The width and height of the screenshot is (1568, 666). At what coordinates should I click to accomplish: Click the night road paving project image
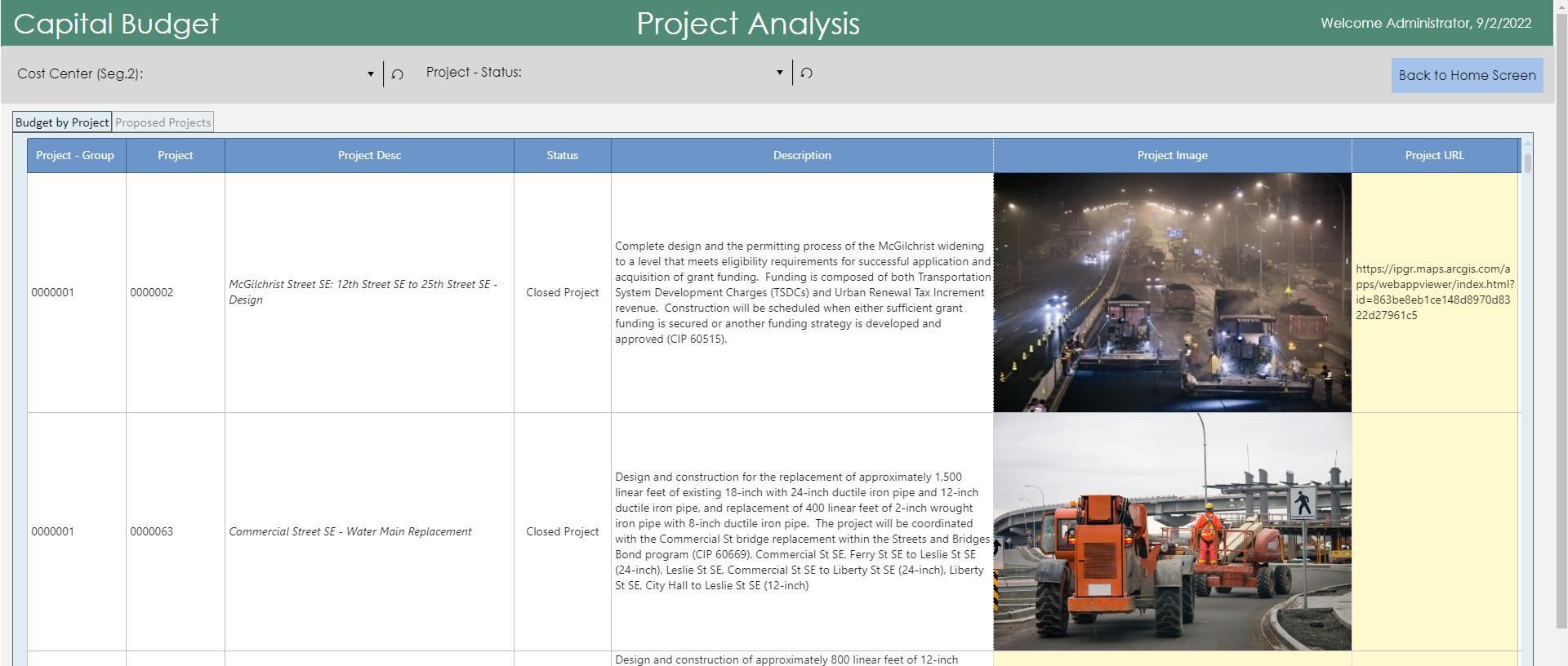(x=1173, y=292)
